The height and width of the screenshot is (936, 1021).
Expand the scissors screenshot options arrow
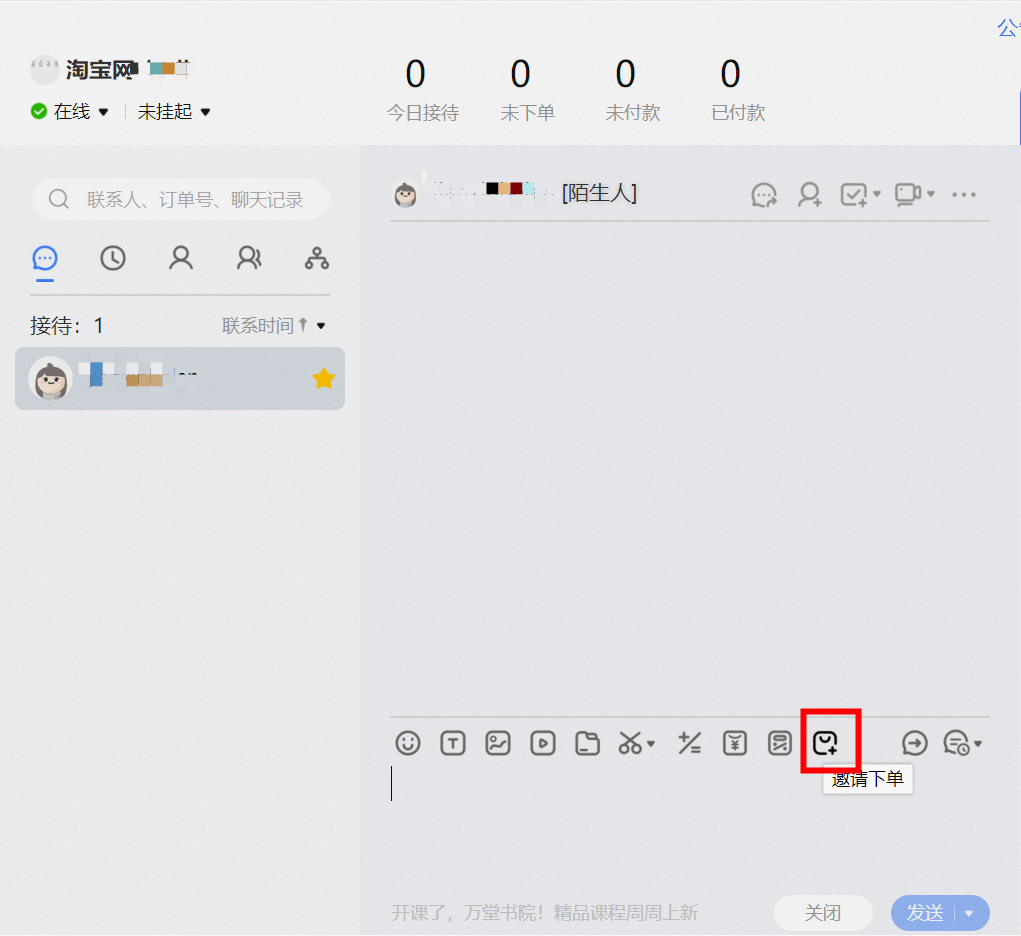click(x=650, y=743)
